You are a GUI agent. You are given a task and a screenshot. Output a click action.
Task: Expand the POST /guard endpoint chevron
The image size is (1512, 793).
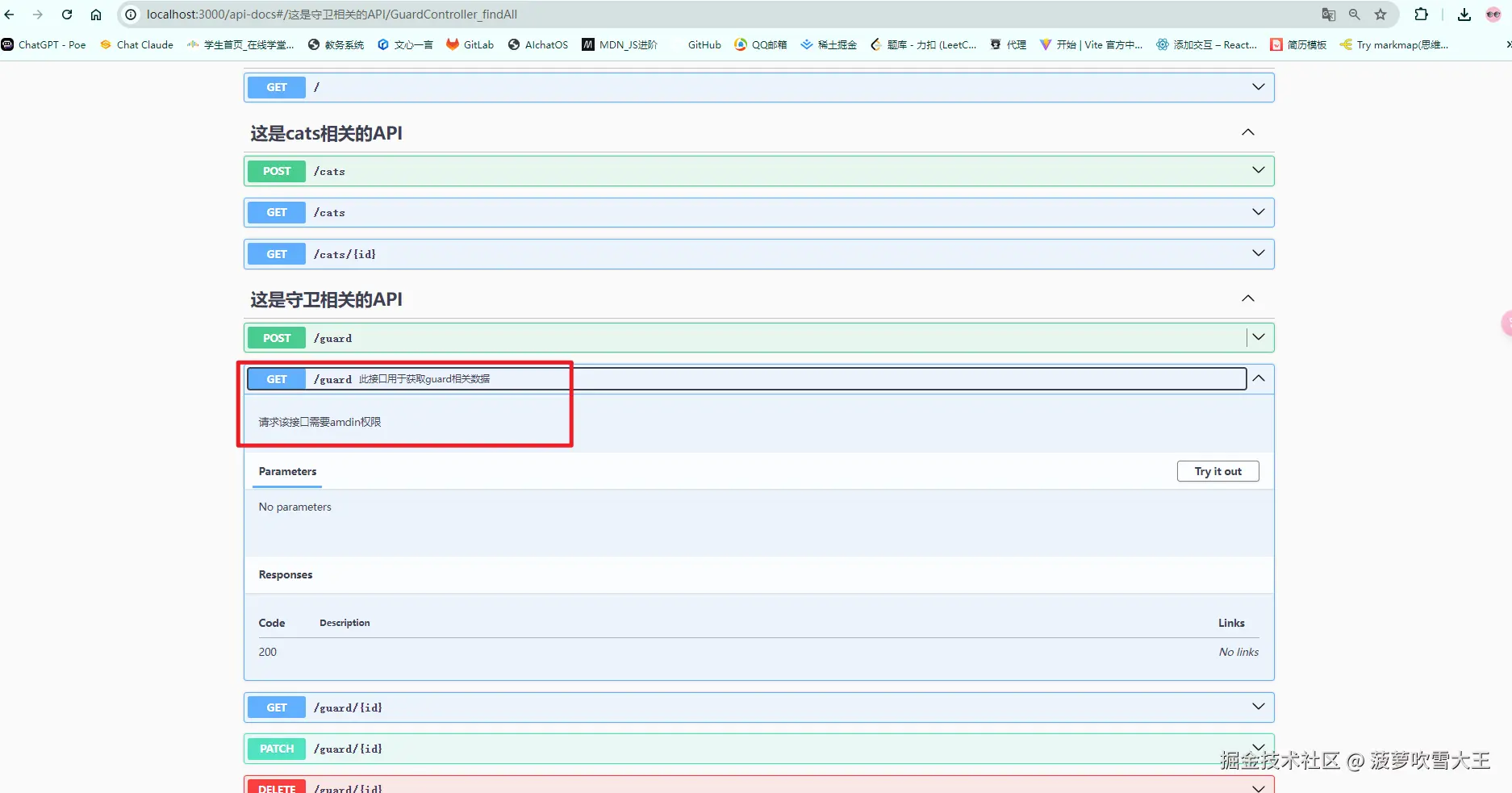(x=1258, y=337)
